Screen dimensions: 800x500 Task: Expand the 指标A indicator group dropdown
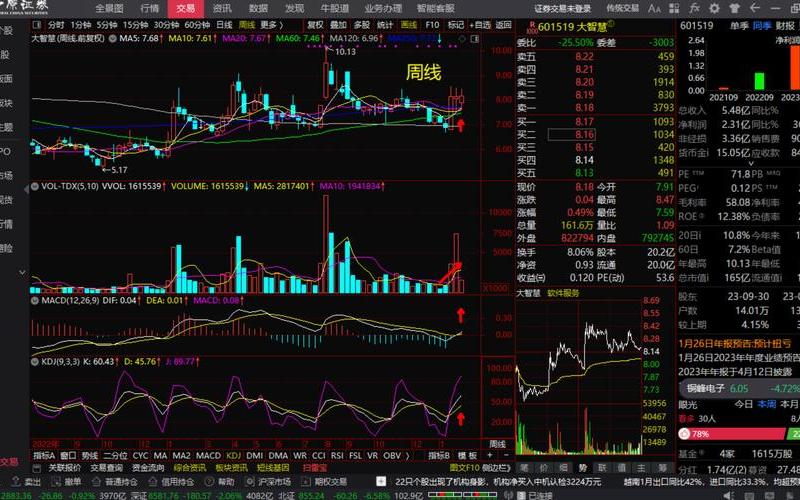tap(44, 455)
